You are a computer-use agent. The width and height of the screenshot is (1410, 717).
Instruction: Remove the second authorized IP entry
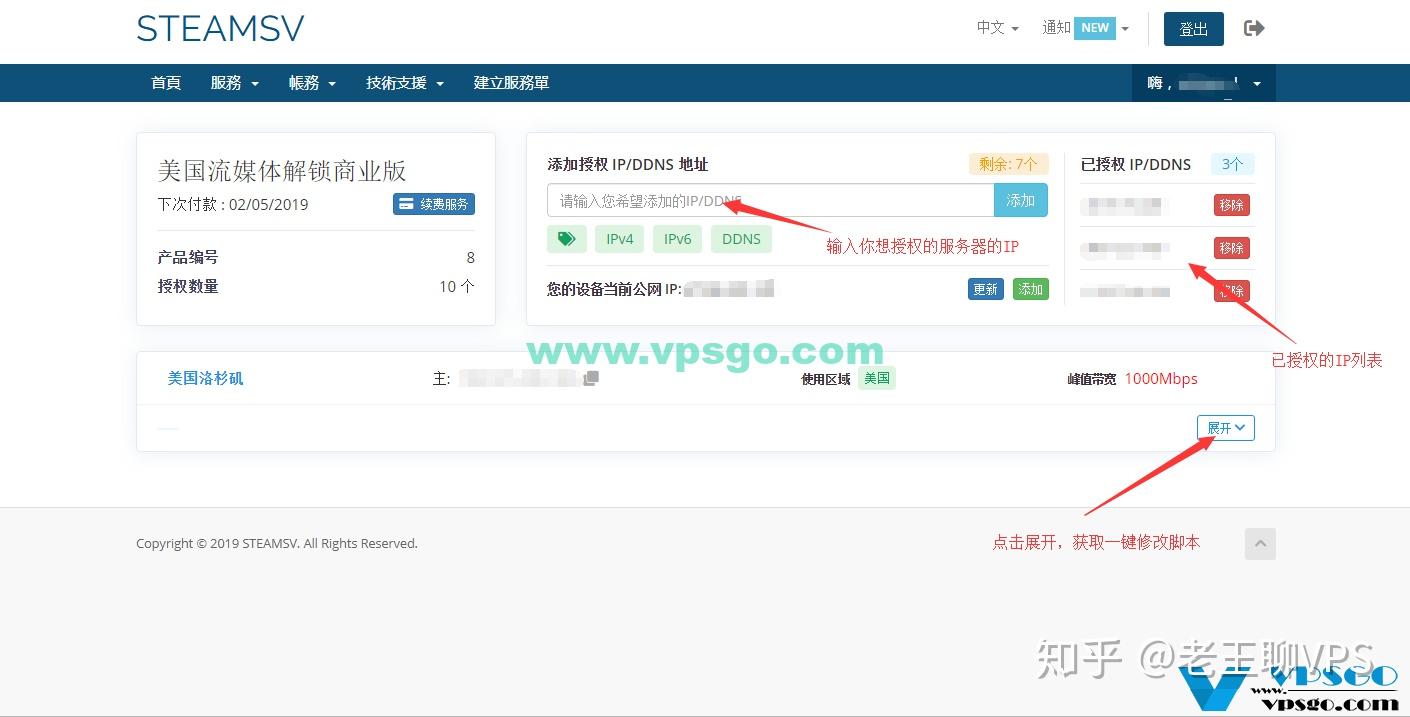pos(1232,248)
